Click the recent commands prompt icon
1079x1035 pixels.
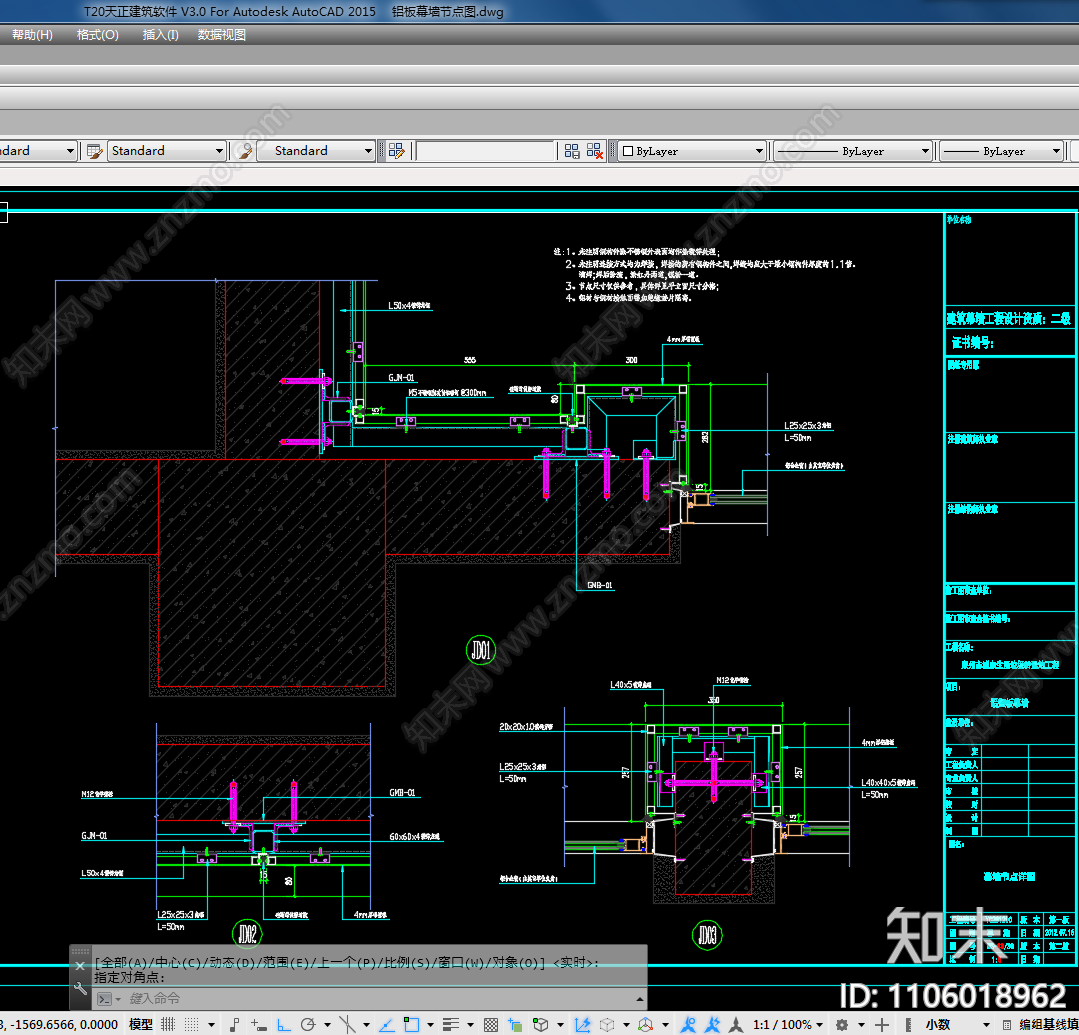click(105, 999)
